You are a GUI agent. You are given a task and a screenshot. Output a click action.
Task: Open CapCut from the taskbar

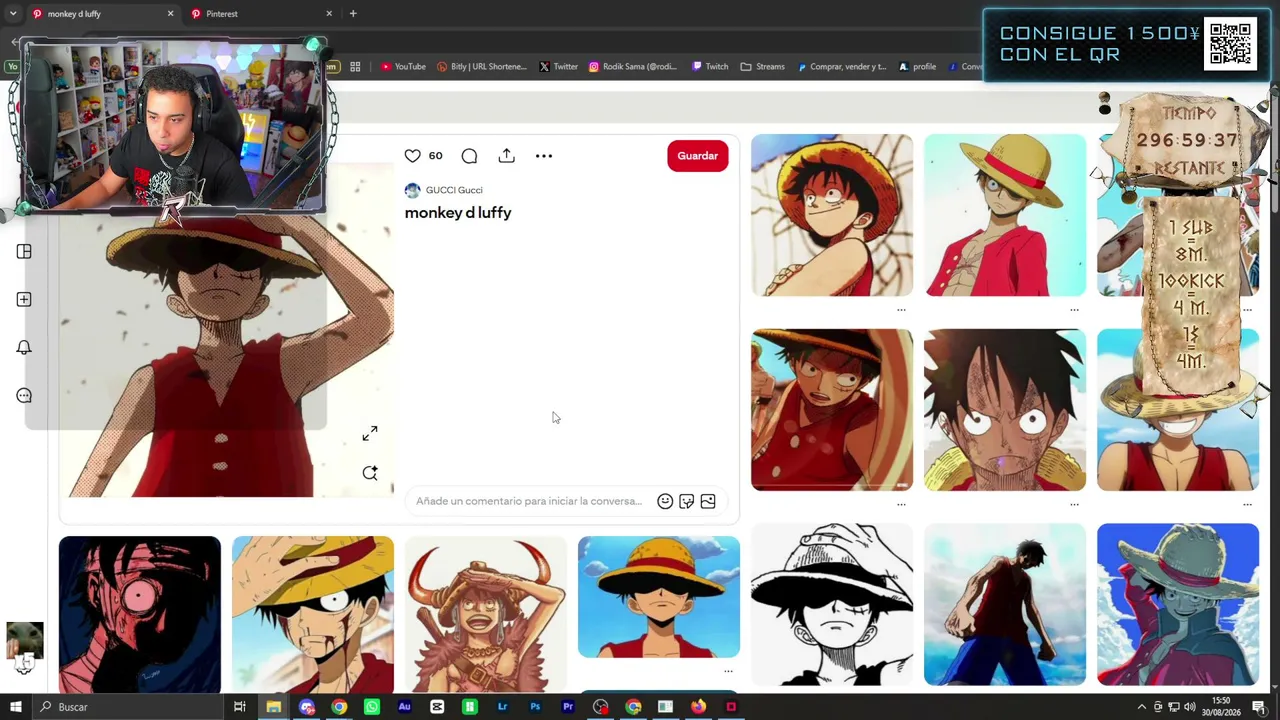click(x=437, y=707)
